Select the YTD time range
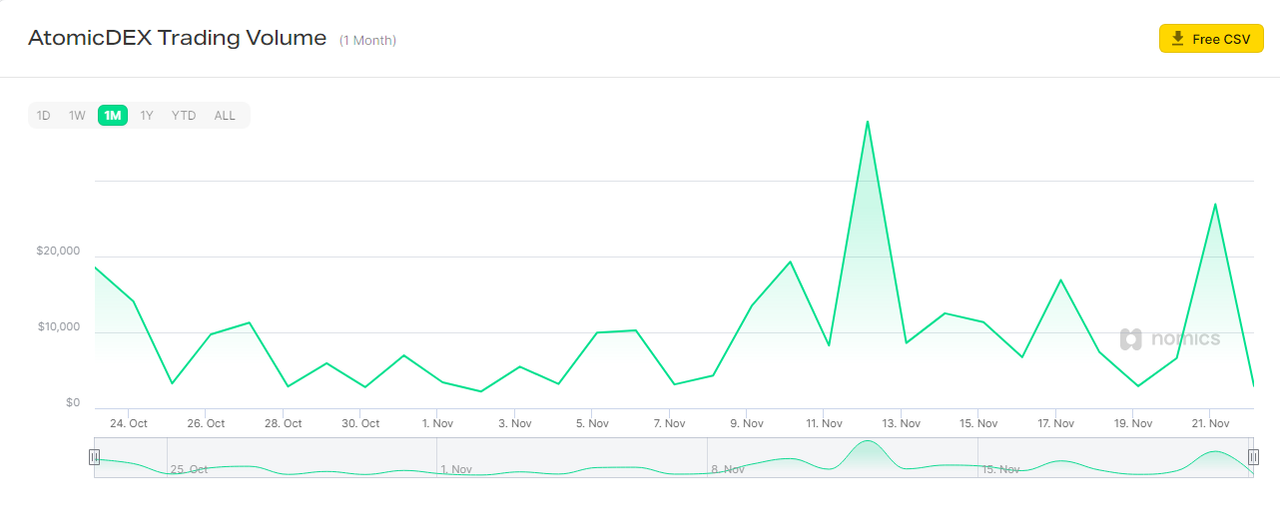 [184, 115]
